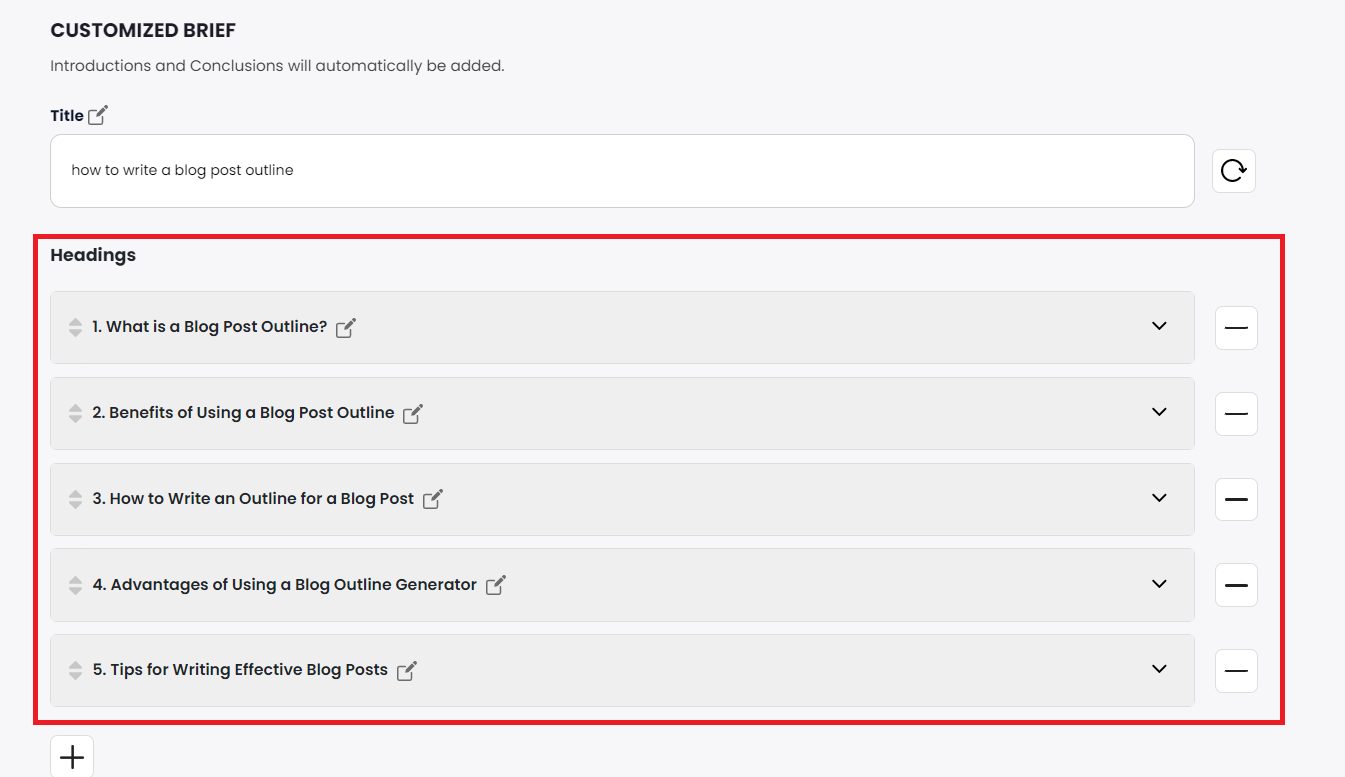Open chevron for 'Advantages of Using' heading
The width and height of the screenshot is (1345, 777).
(x=1159, y=584)
